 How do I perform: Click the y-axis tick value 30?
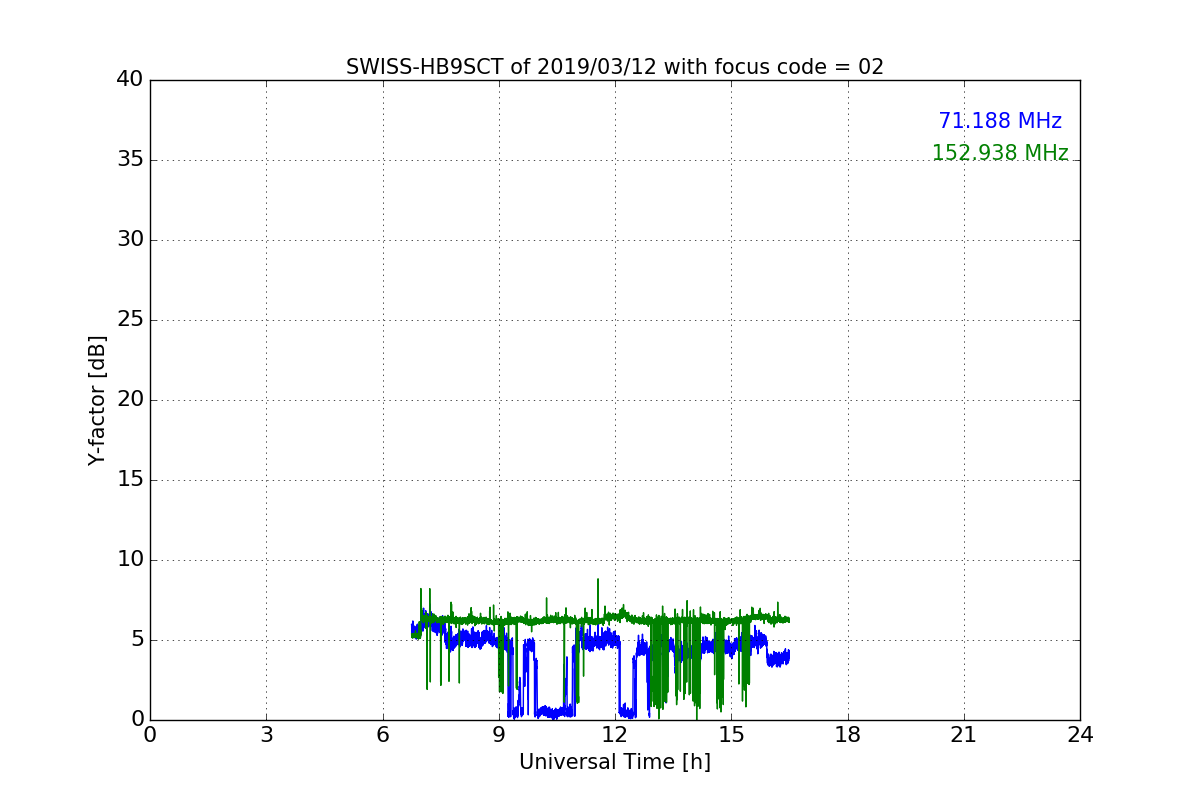(x=130, y=240)
